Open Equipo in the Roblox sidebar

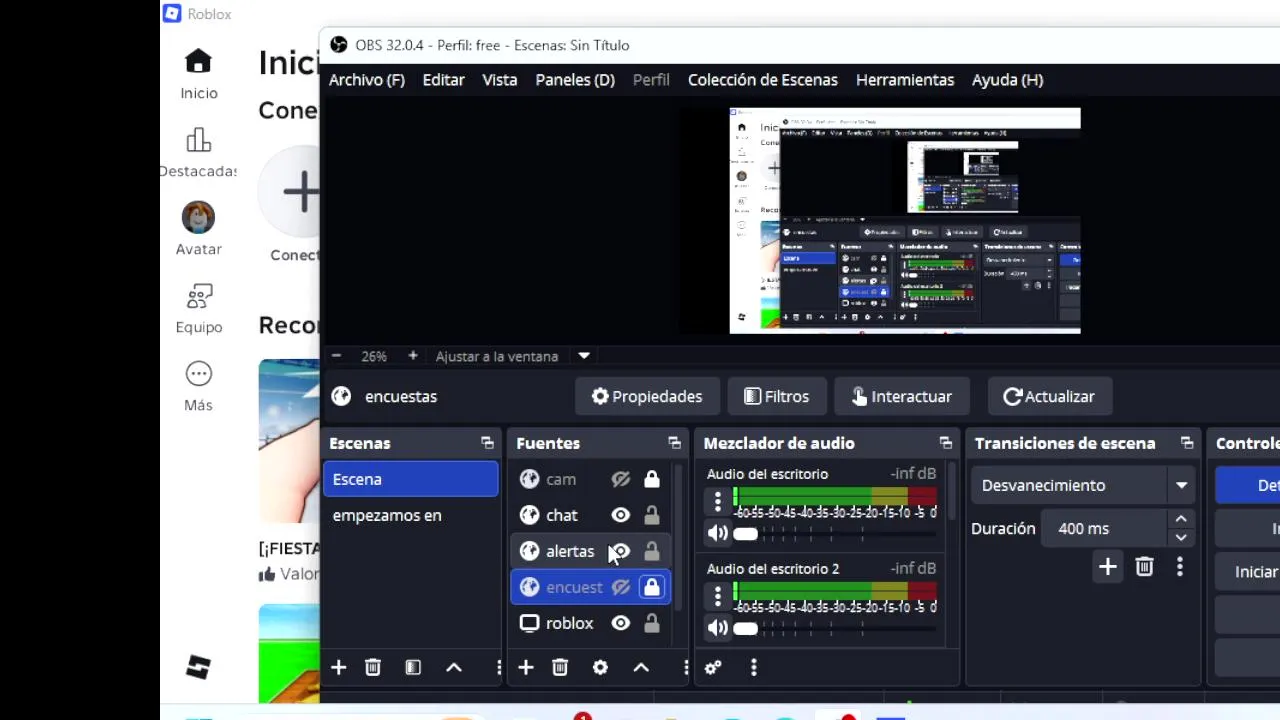click(x=198, y=309)
